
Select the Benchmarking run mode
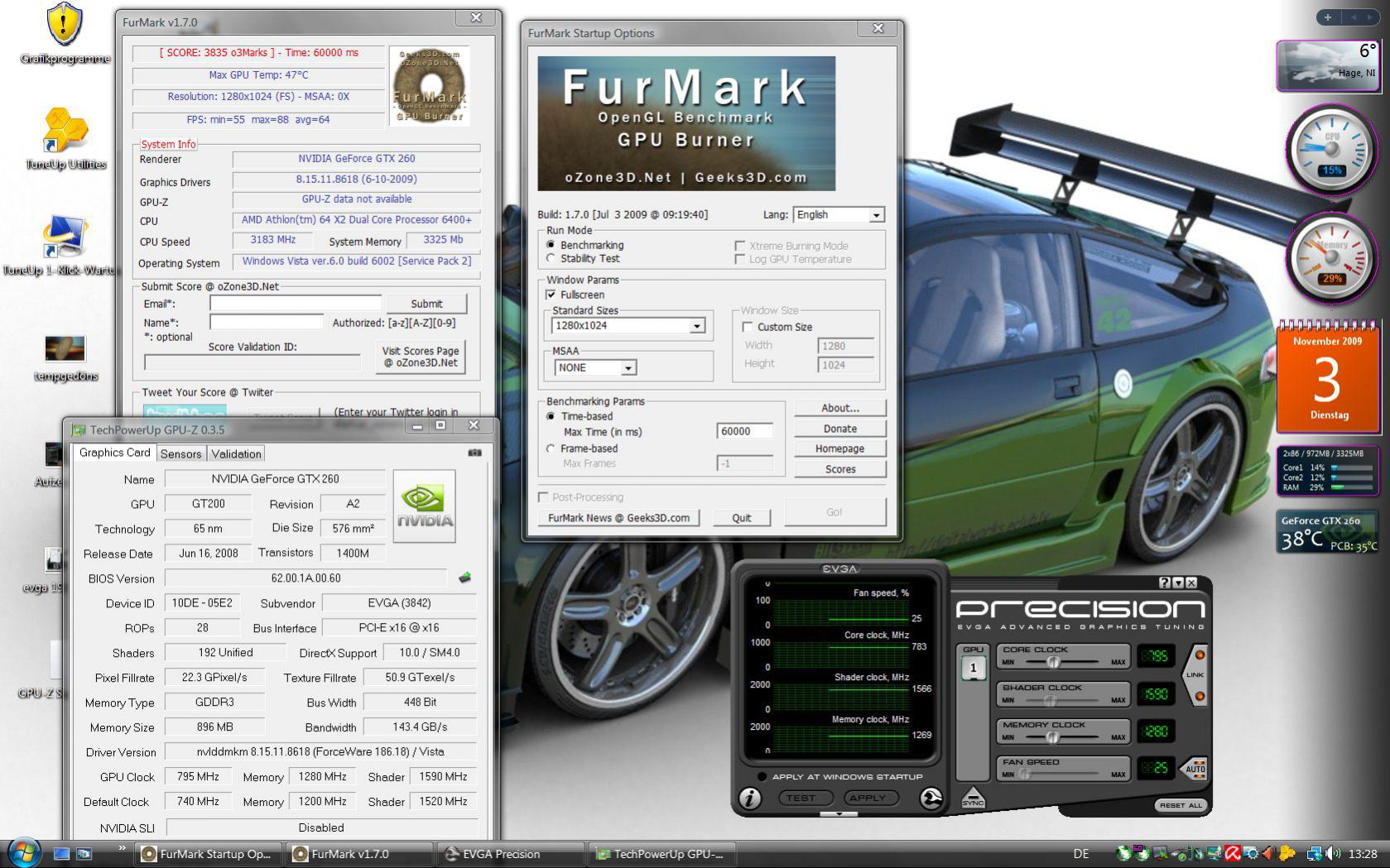[551, 245]
